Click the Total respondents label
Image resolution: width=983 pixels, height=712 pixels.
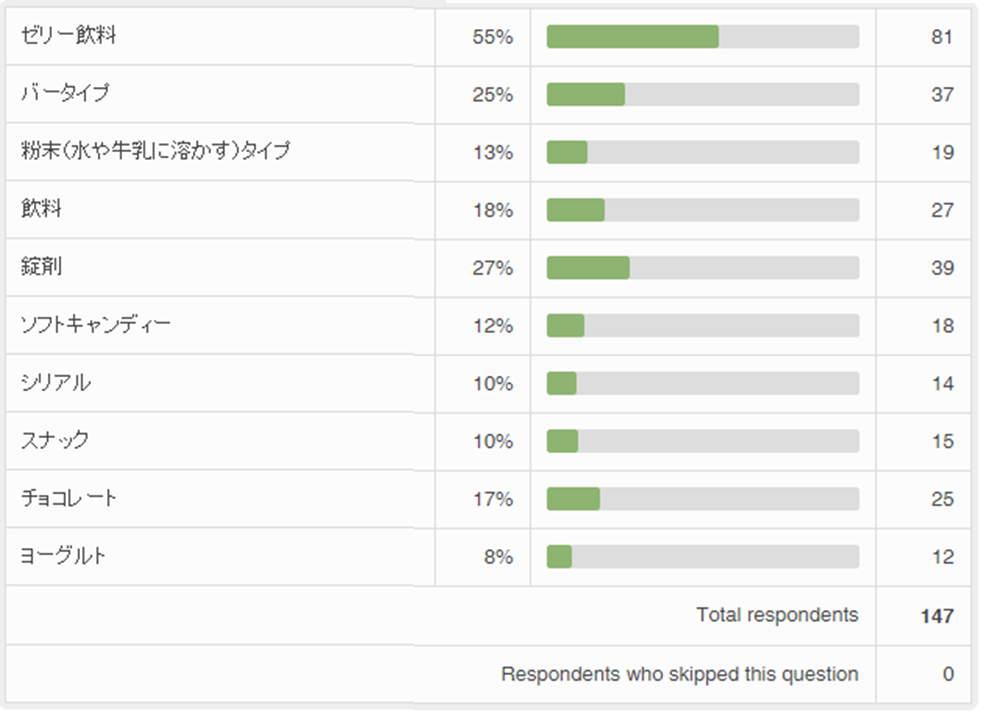click(x=777, y=615)
